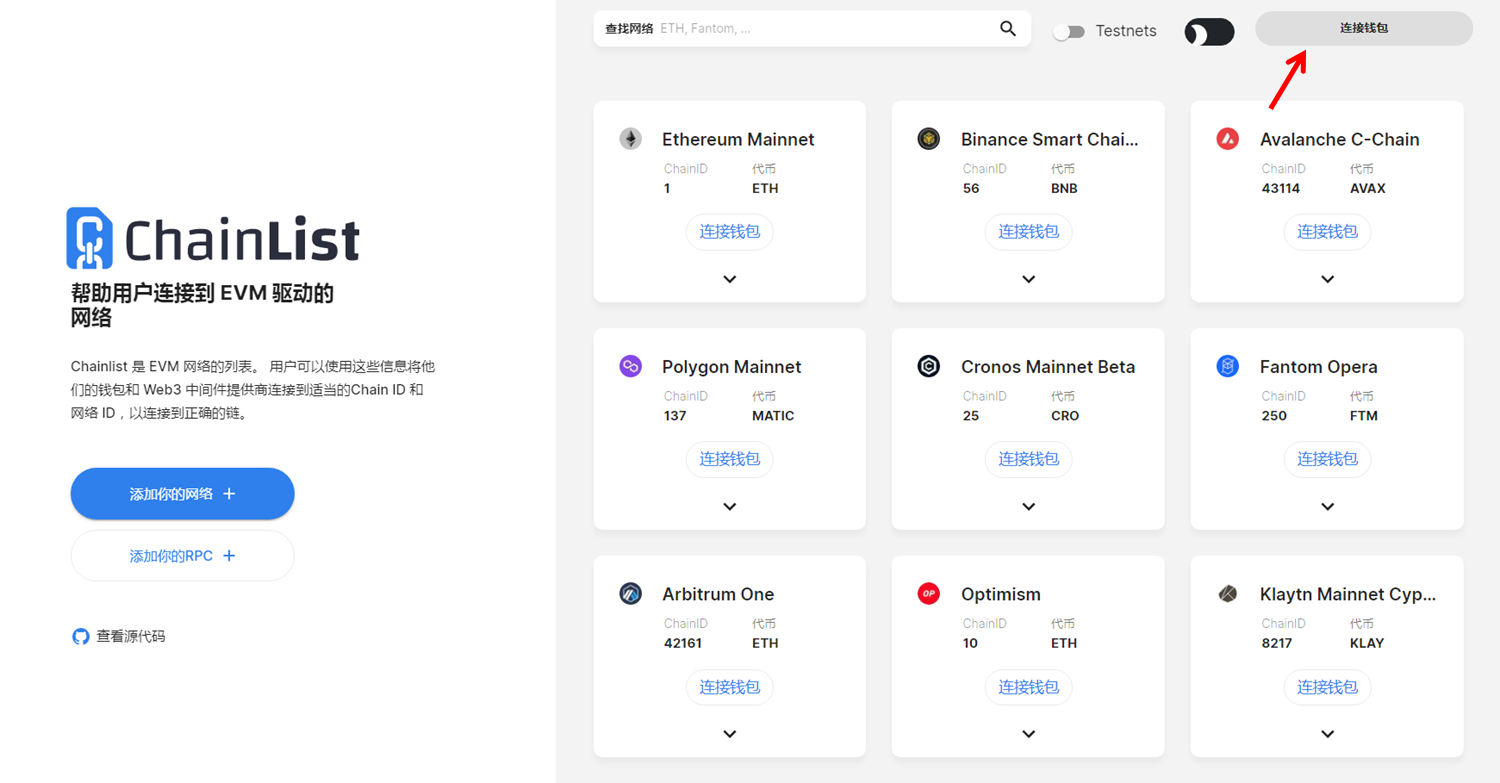Expand the Optimism card details

pyautogui.click(x=1029, y=734)
